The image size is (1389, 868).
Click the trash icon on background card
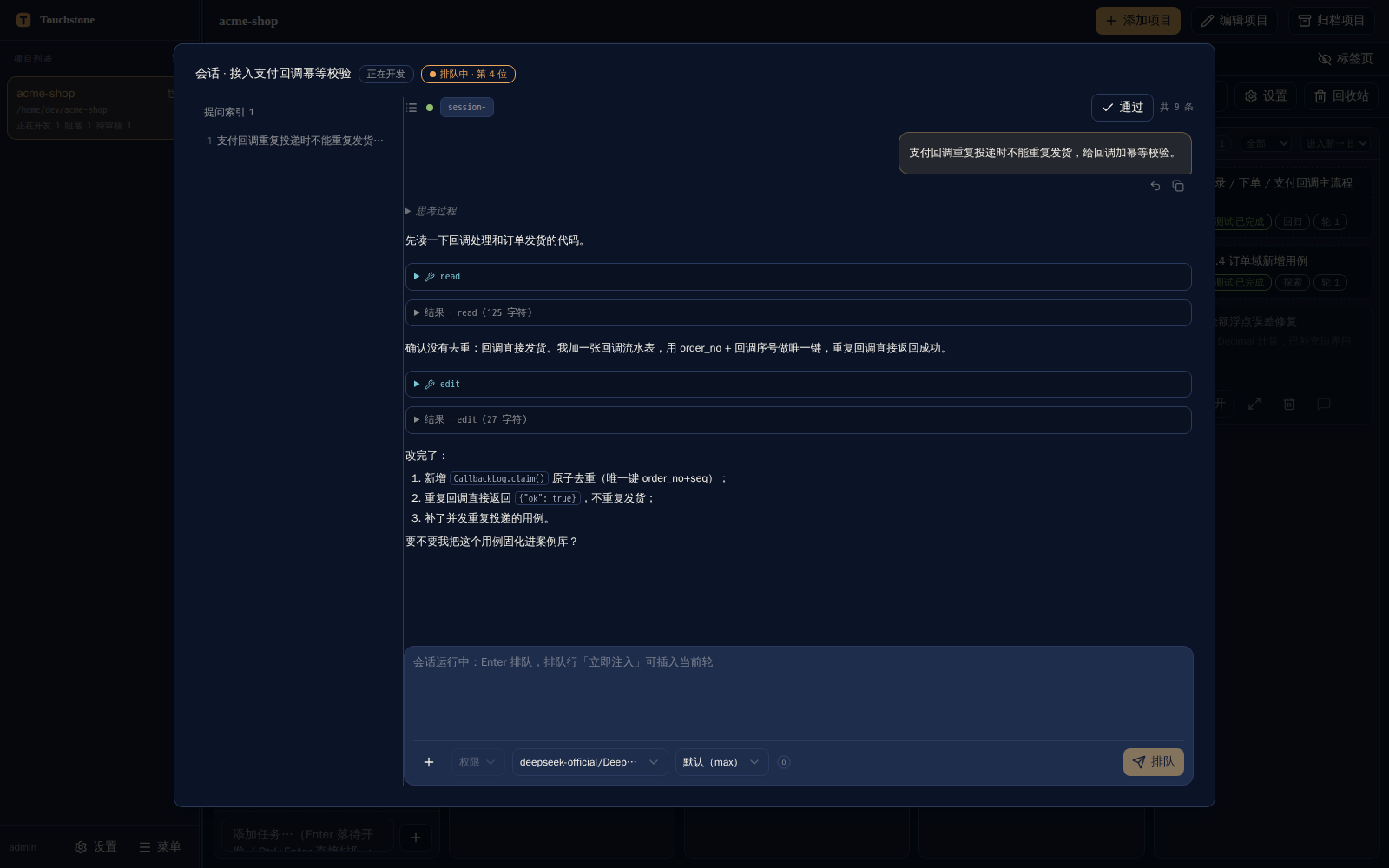click(x=1289, y=404)
